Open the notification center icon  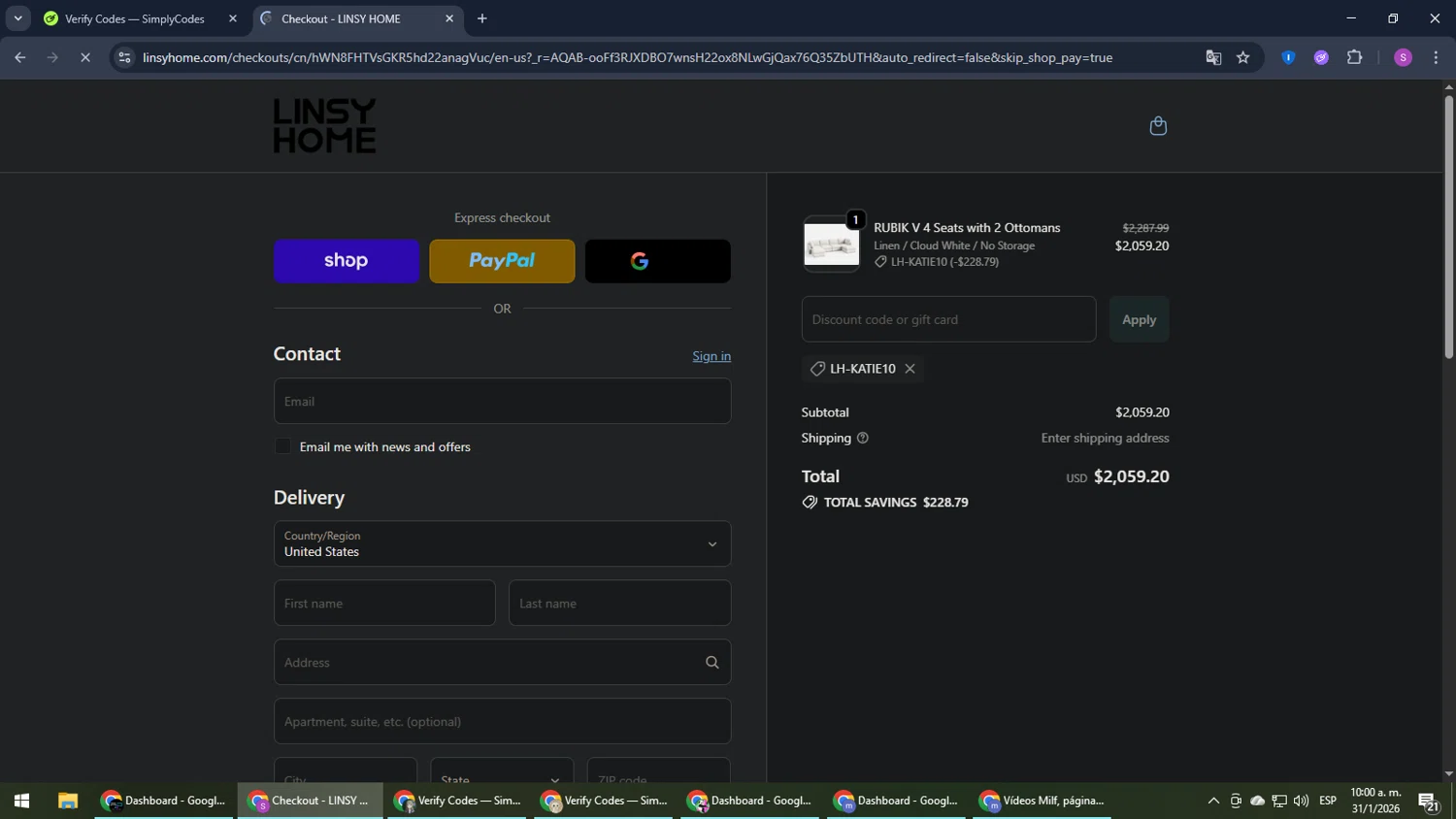coord(1428,802)
